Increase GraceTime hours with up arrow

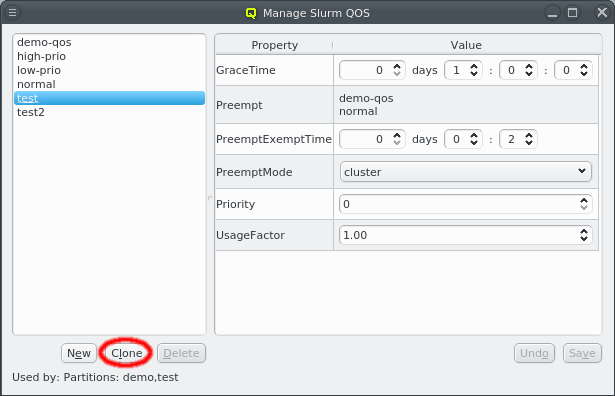pos(474,66)
